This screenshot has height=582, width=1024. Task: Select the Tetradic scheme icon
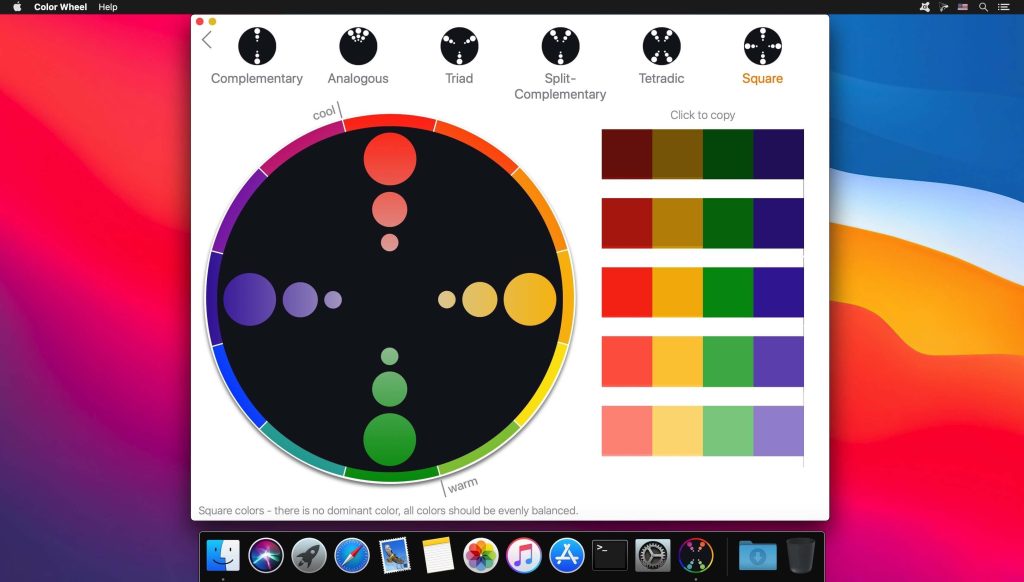point(662,46)
